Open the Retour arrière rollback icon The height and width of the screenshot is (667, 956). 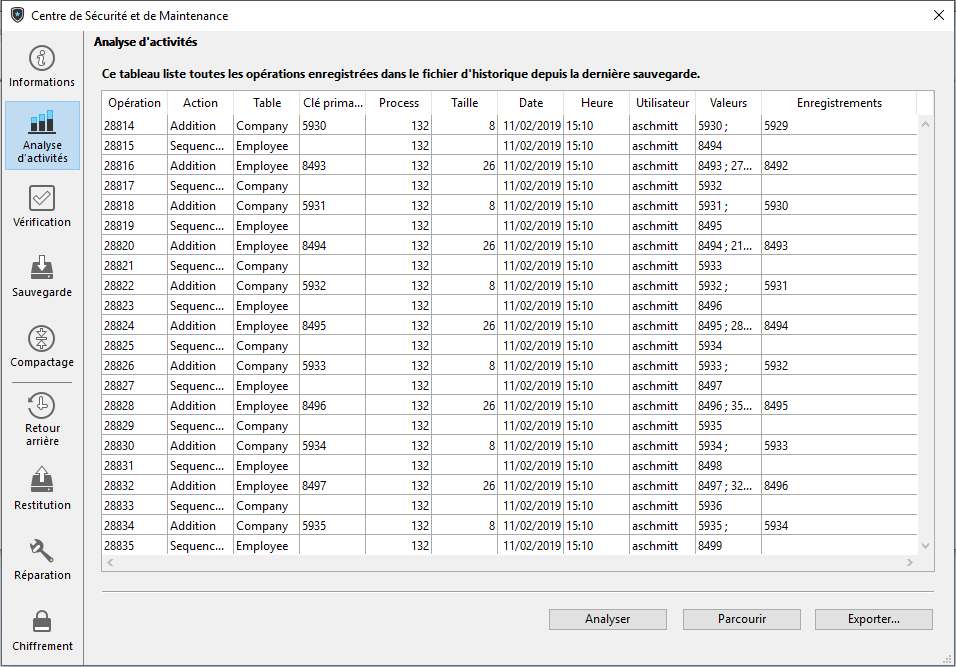(x=42, y=406)
